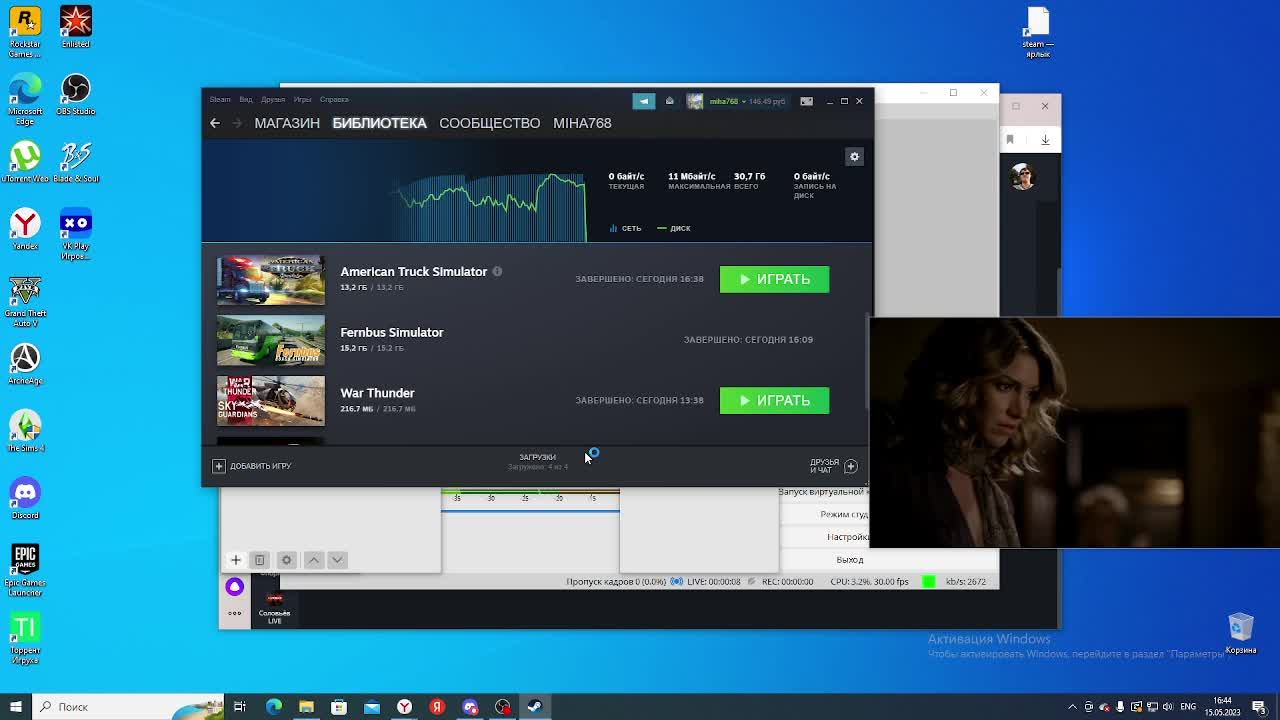Viewport: 1280px width, 720px height.
Task: Open Yandex Alice purple circle icon
Action: tap(235, 586)
